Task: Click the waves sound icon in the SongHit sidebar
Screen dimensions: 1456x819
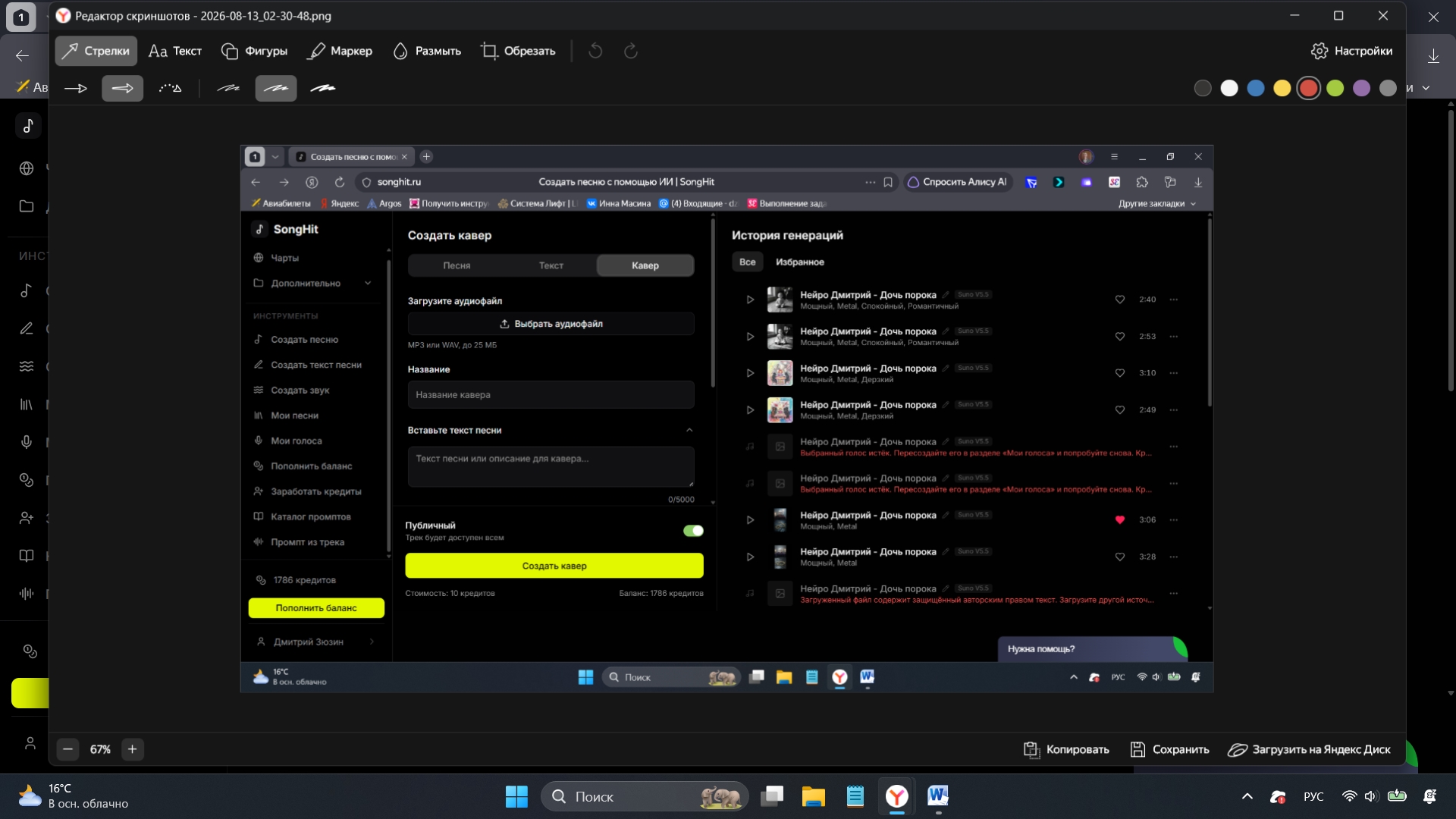Action: (27, 366)
